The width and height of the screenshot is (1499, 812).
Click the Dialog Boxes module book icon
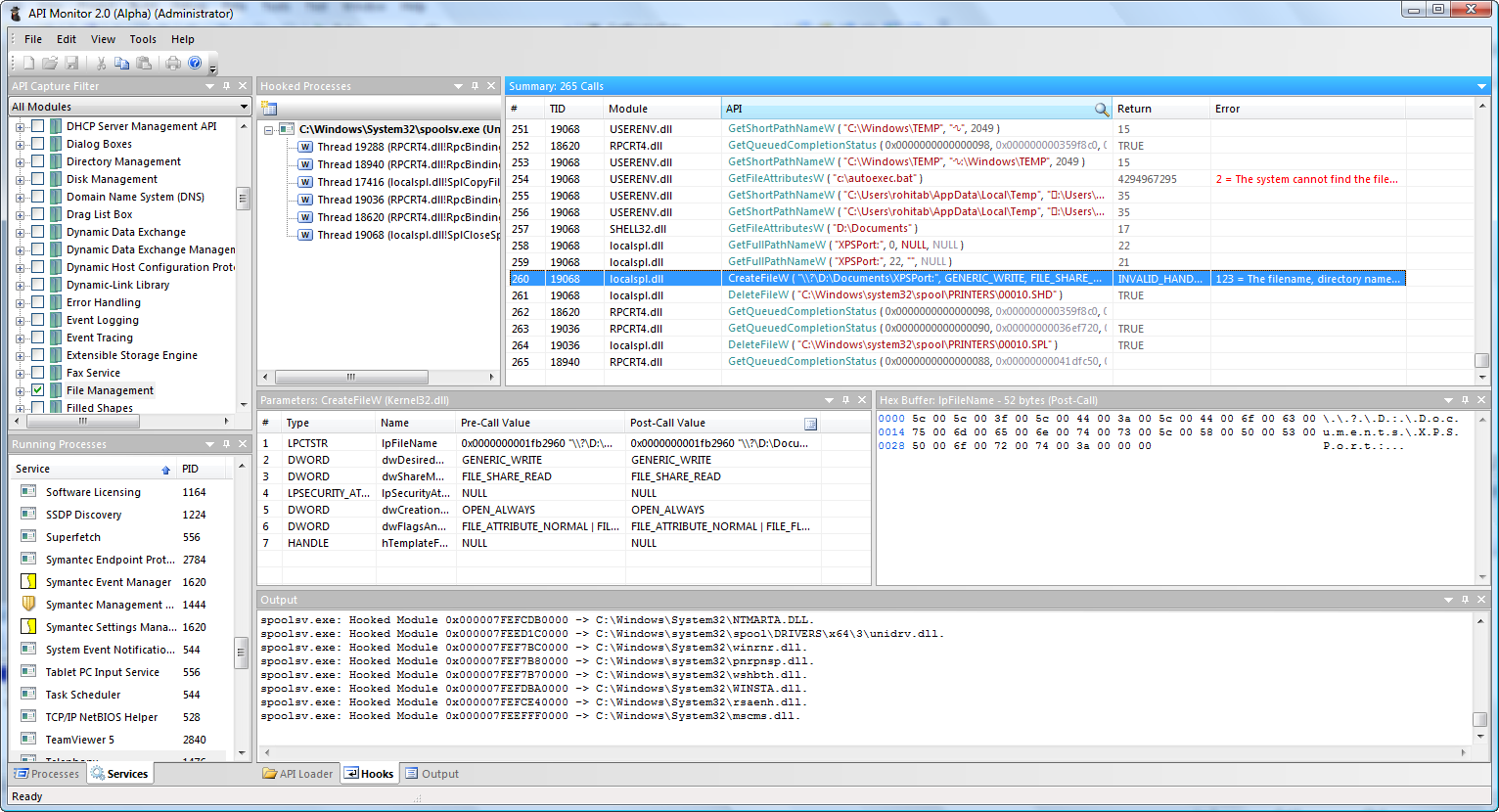(56, 144)
